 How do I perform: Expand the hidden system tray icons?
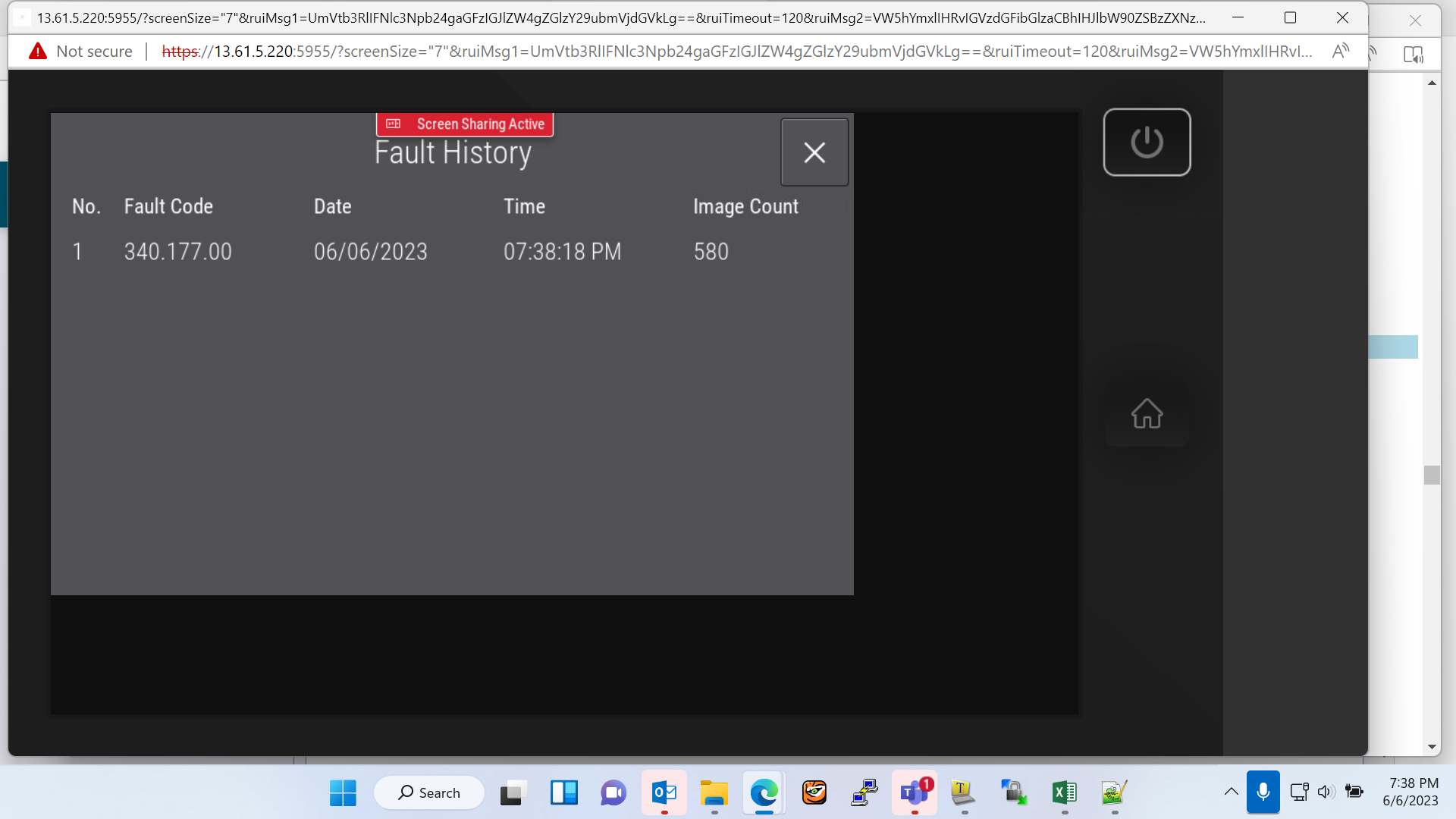click(x=1231, y=792)
